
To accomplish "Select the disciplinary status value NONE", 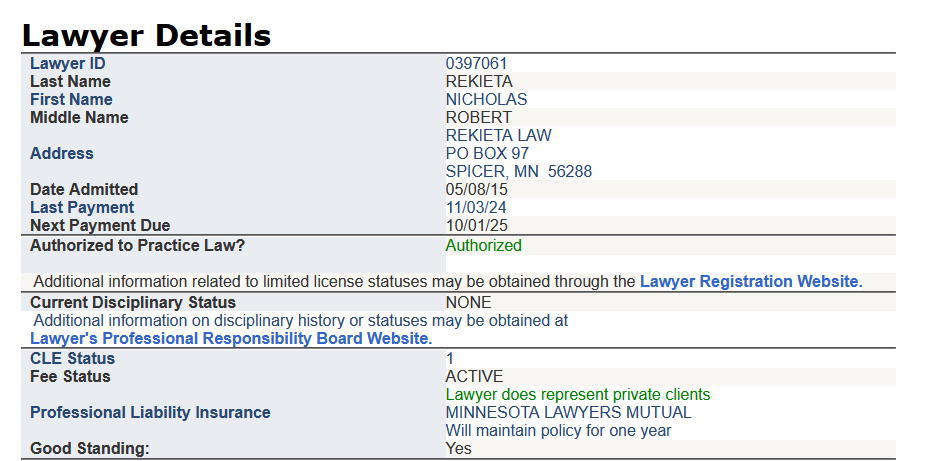I will (468, 302).
